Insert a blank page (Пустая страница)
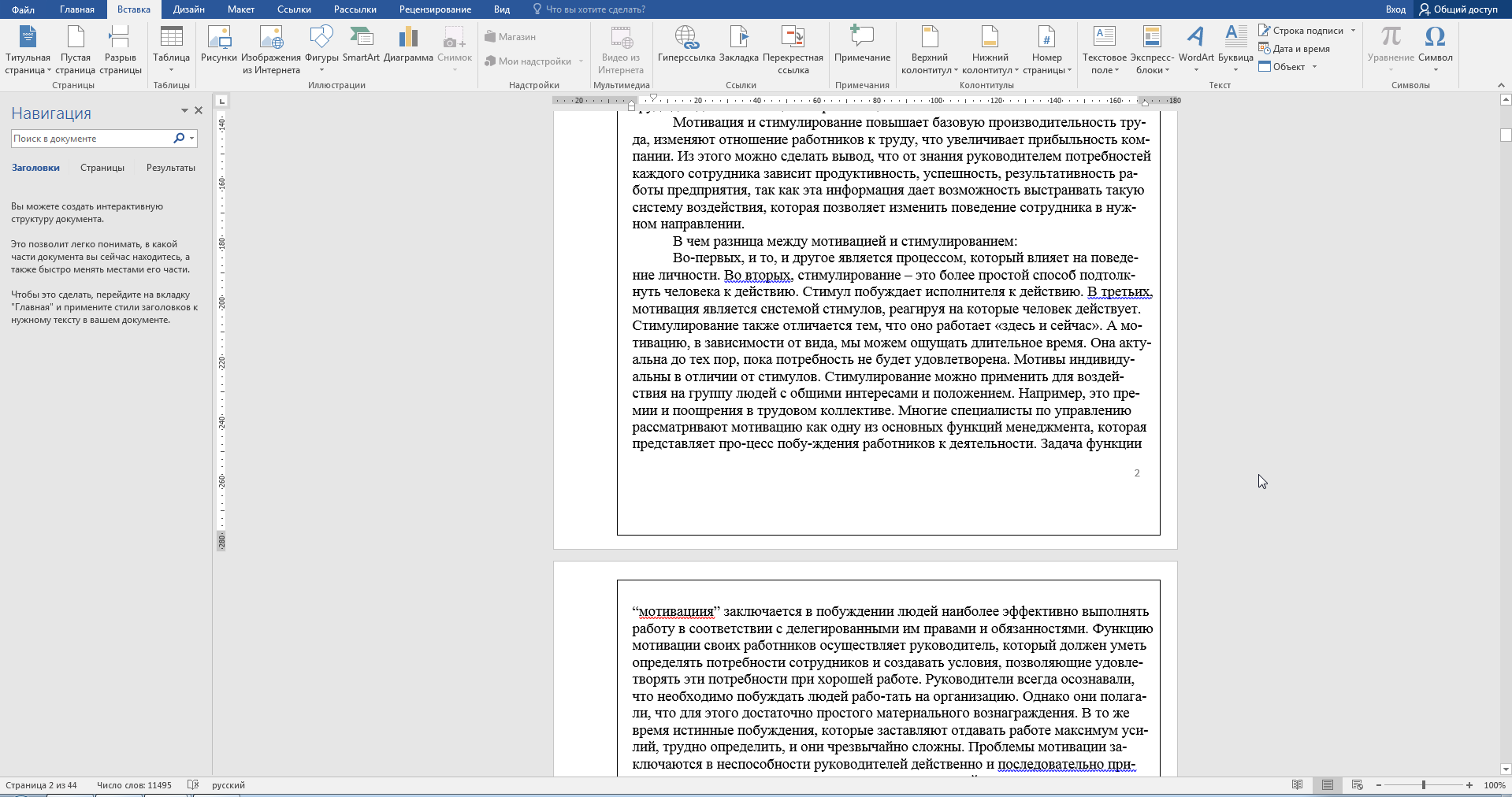 tap(76, 50)
